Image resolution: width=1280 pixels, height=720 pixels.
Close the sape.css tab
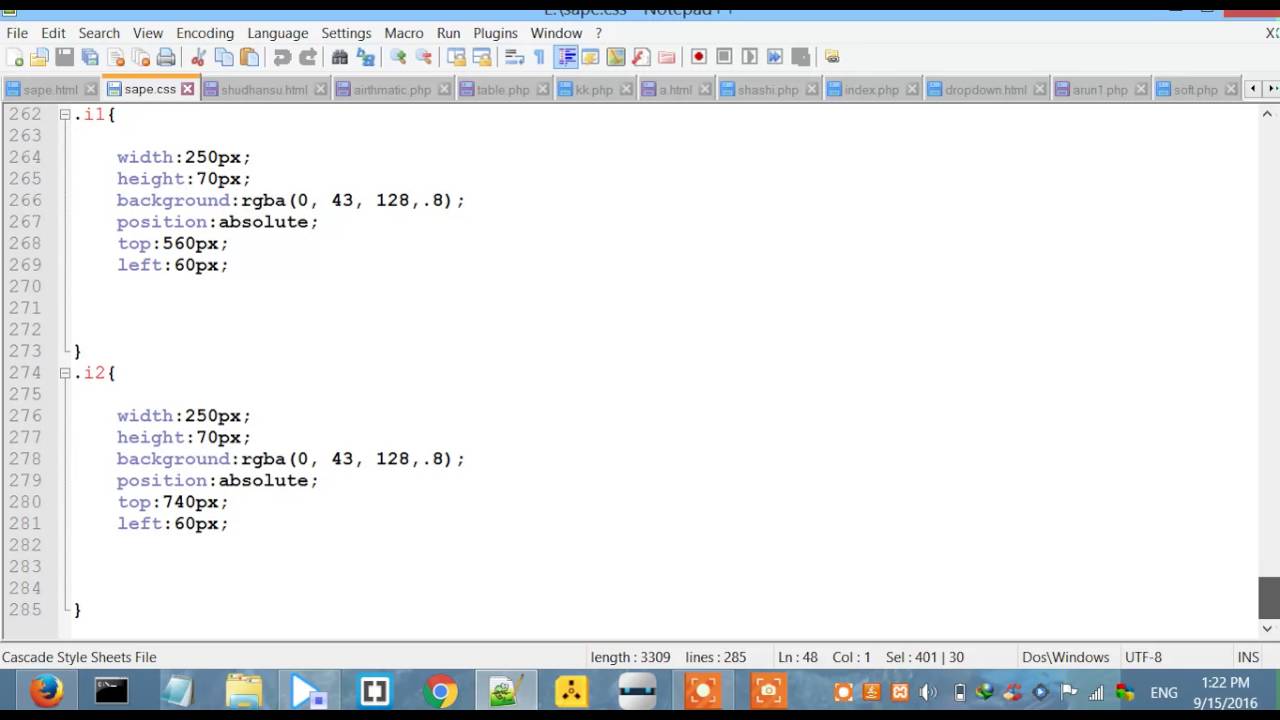pos(187,89)
